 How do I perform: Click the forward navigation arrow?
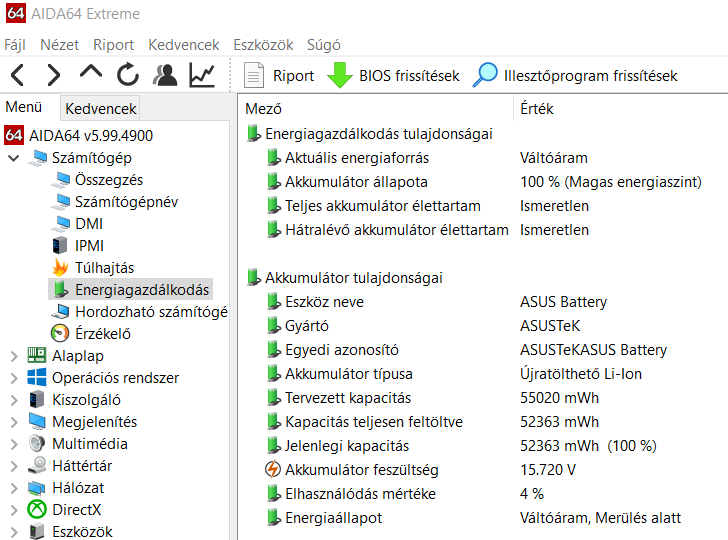click(x=54, y=75)
